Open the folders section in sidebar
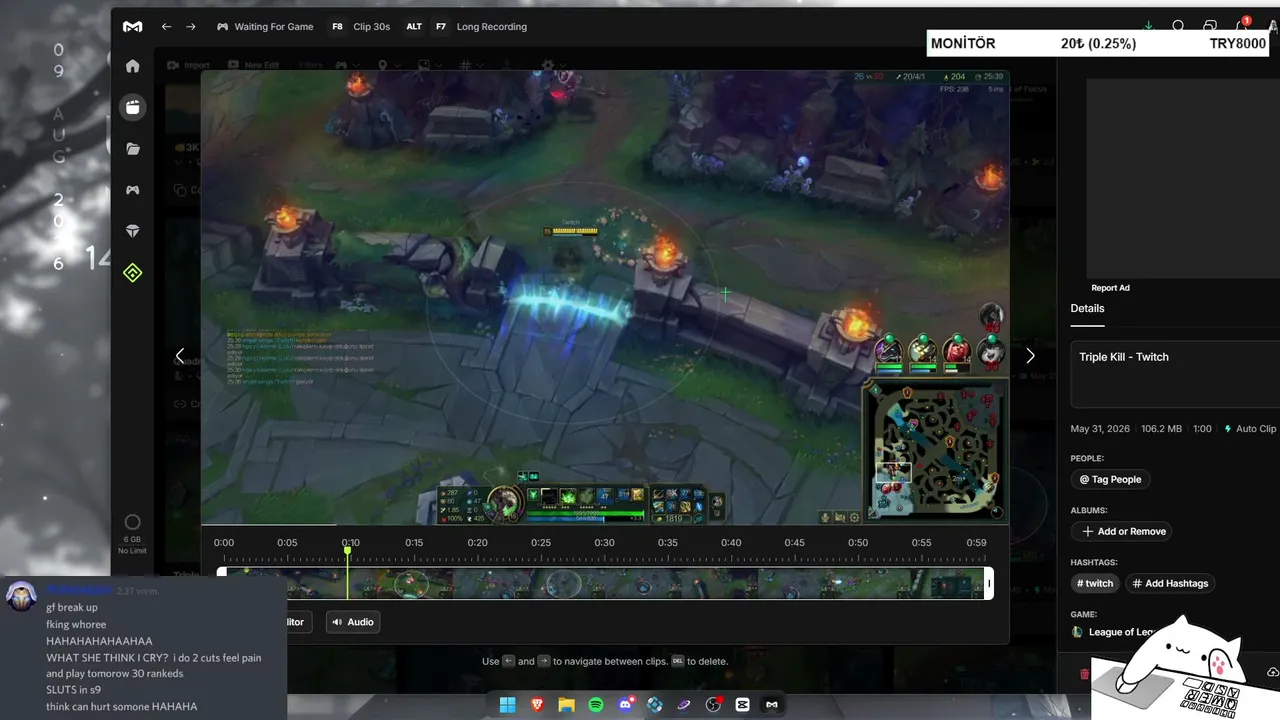Screen dimensions: 1280x720 click(132, 149)
